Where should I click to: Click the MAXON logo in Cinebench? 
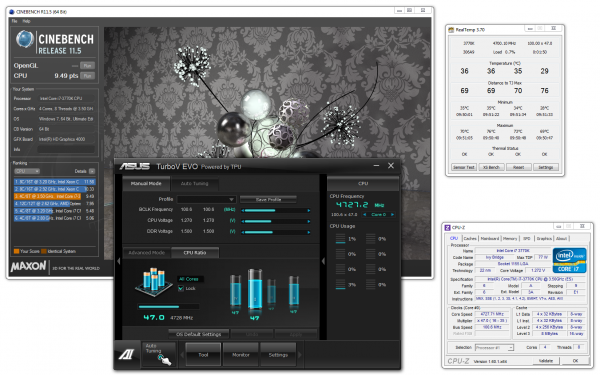tap(29, 266)
